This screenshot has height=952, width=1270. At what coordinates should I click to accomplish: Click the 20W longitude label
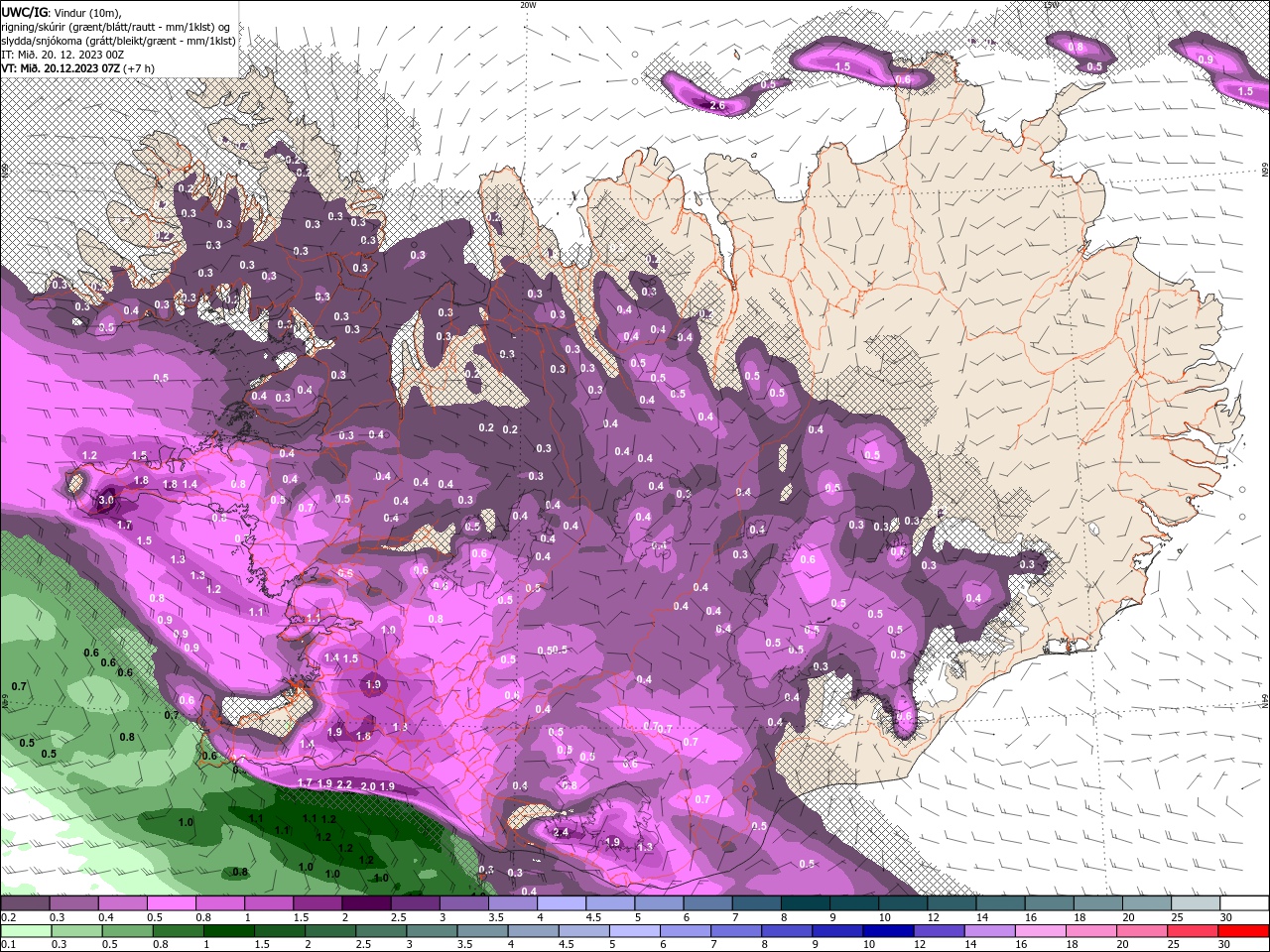click(529, 5)
